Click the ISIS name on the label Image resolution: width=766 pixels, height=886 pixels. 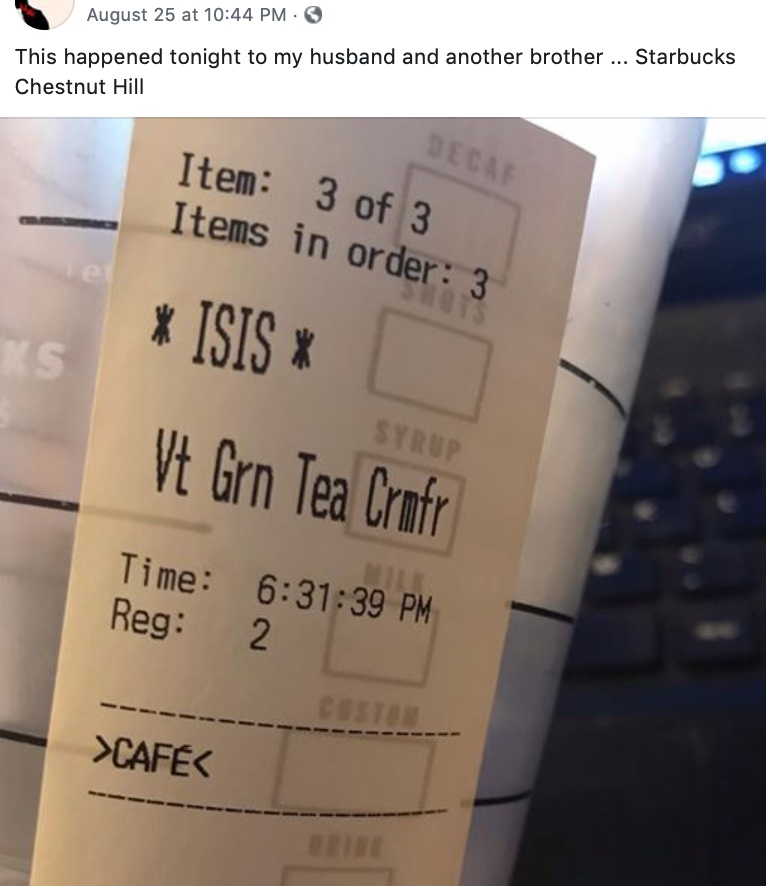click(x=232, y=338)
